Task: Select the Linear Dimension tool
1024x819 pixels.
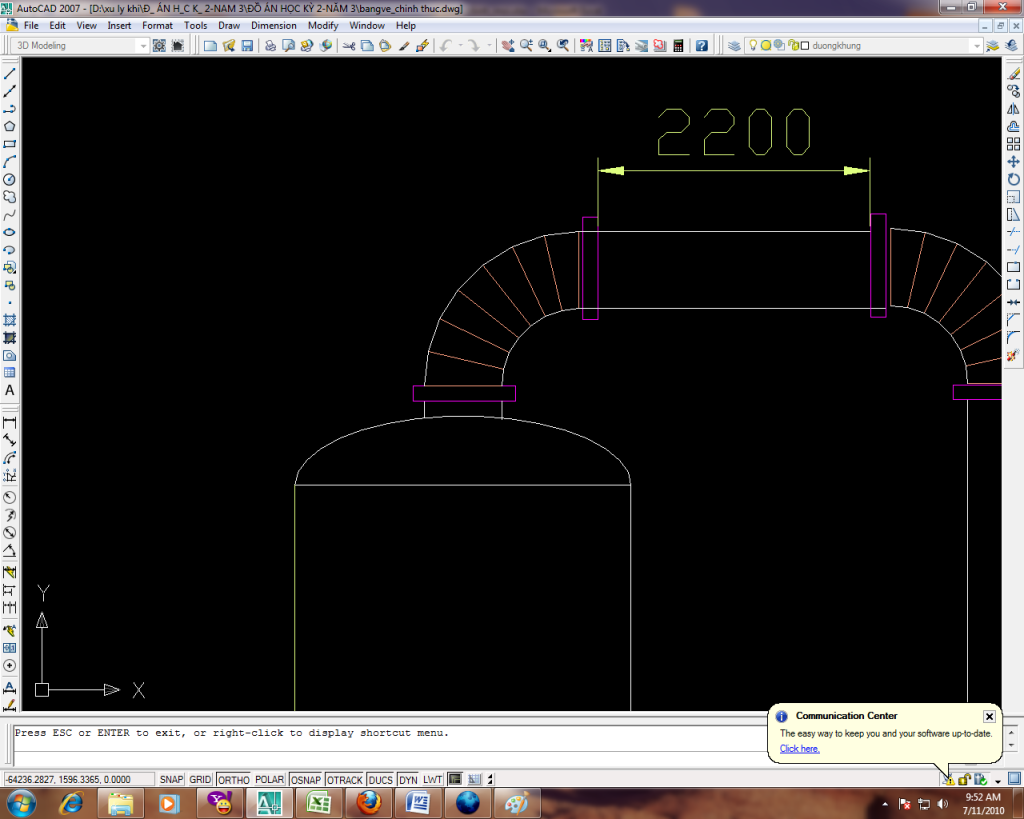Action: (10, 423)
